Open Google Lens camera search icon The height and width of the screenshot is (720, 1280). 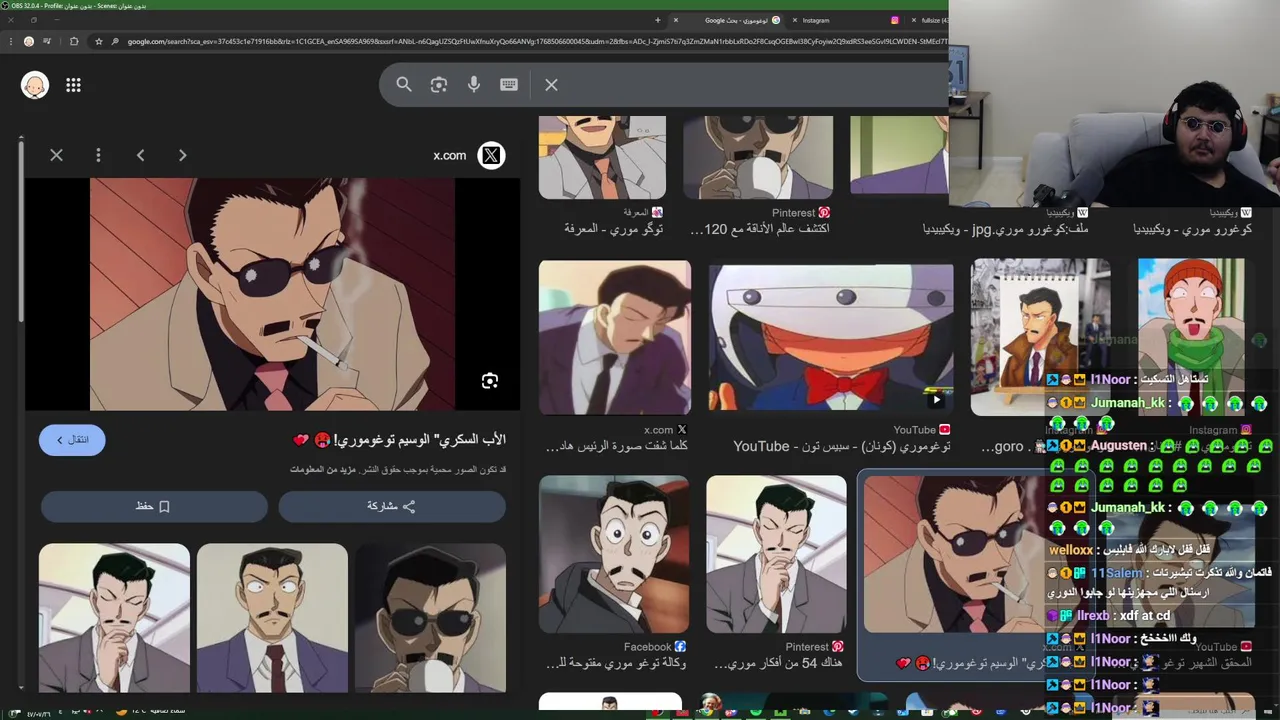[x=439, y=85]
